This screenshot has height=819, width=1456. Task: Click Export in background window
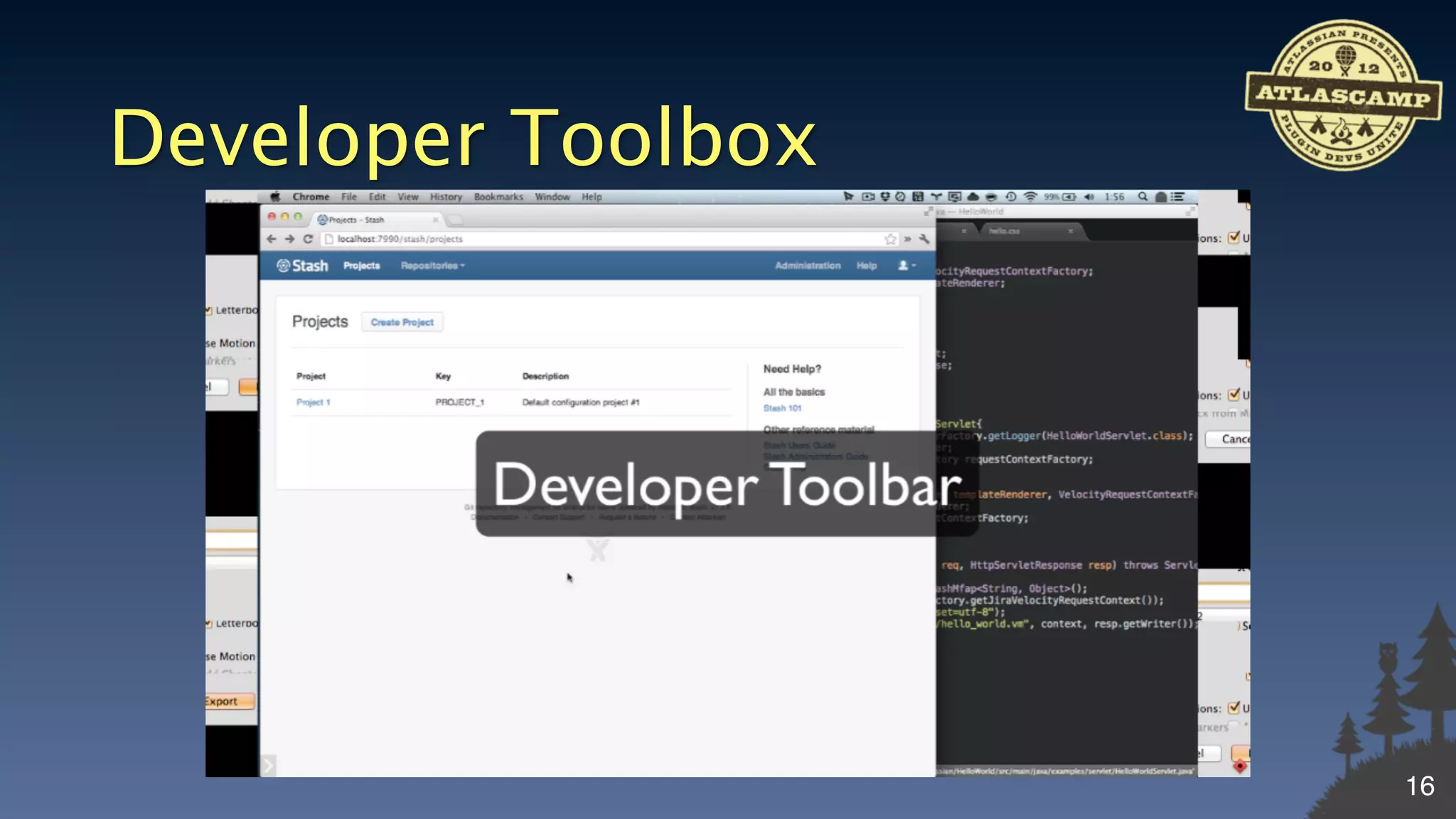pyautogui.click(x=230, y=701)
